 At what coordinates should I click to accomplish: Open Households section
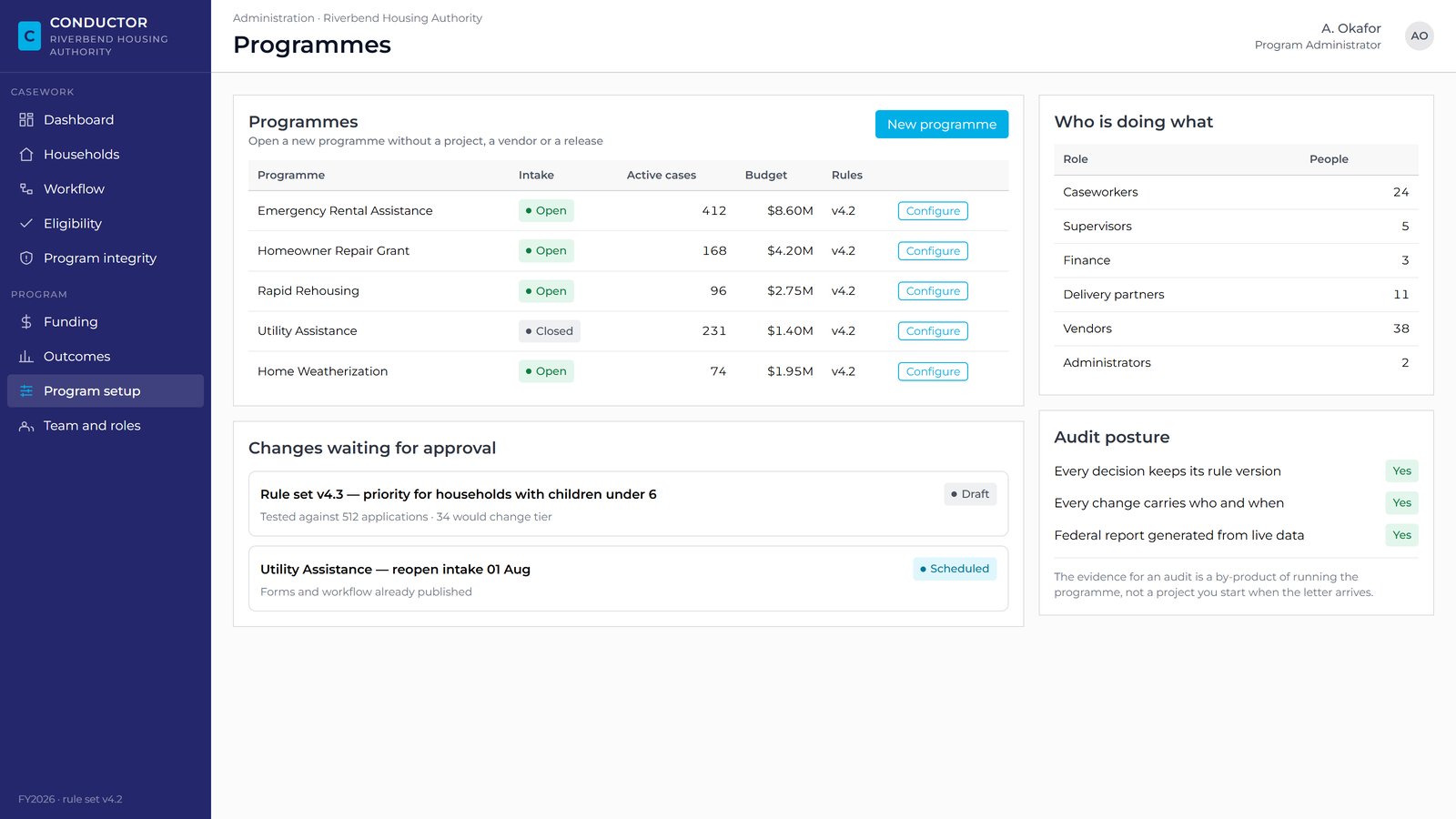pyautogui.click(x=106, y=154)
